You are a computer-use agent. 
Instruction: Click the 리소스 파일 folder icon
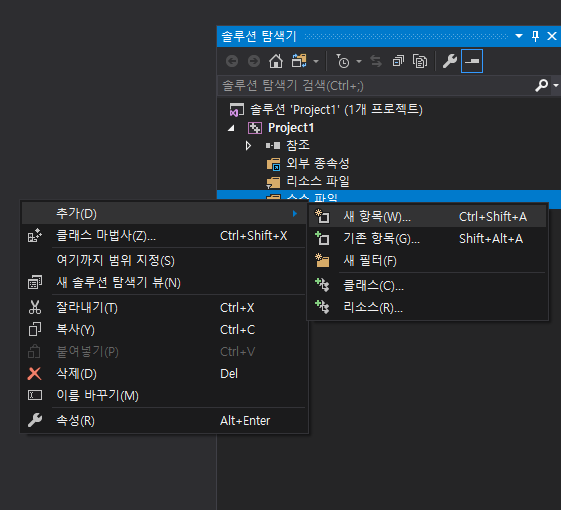tap(273, 182)
